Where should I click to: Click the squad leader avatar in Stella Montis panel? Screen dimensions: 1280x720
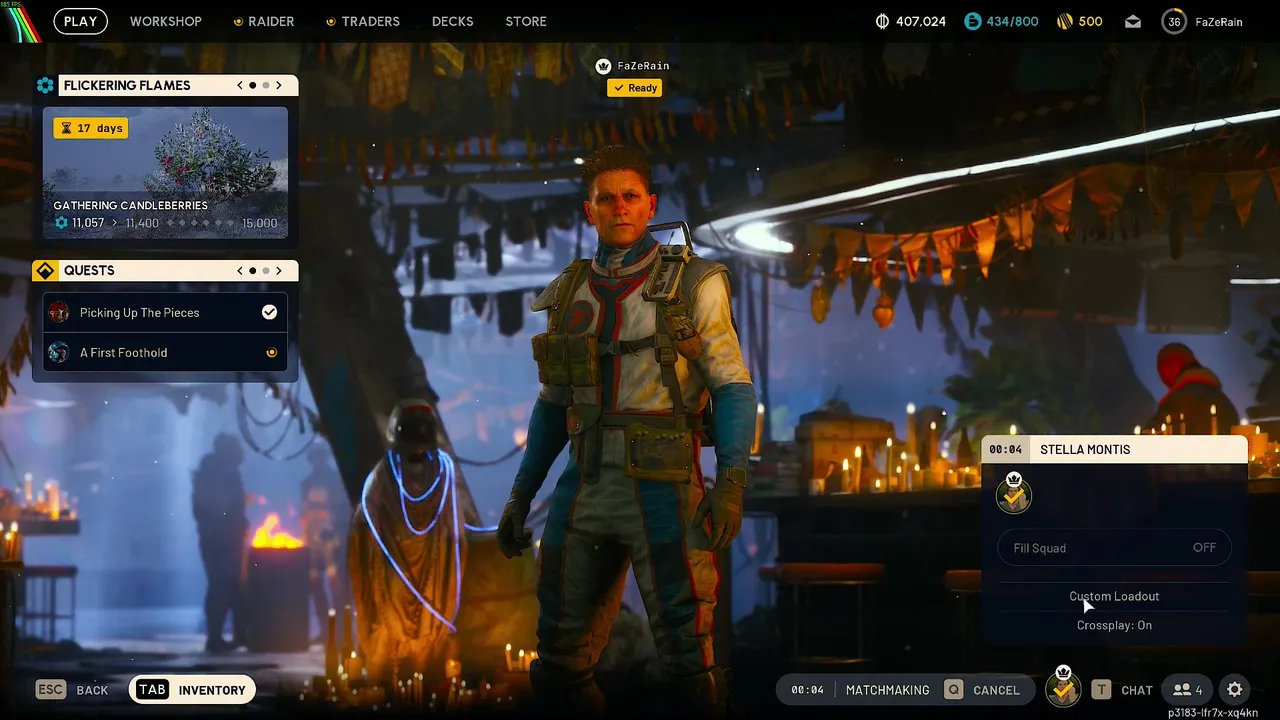coord(1014,493)
